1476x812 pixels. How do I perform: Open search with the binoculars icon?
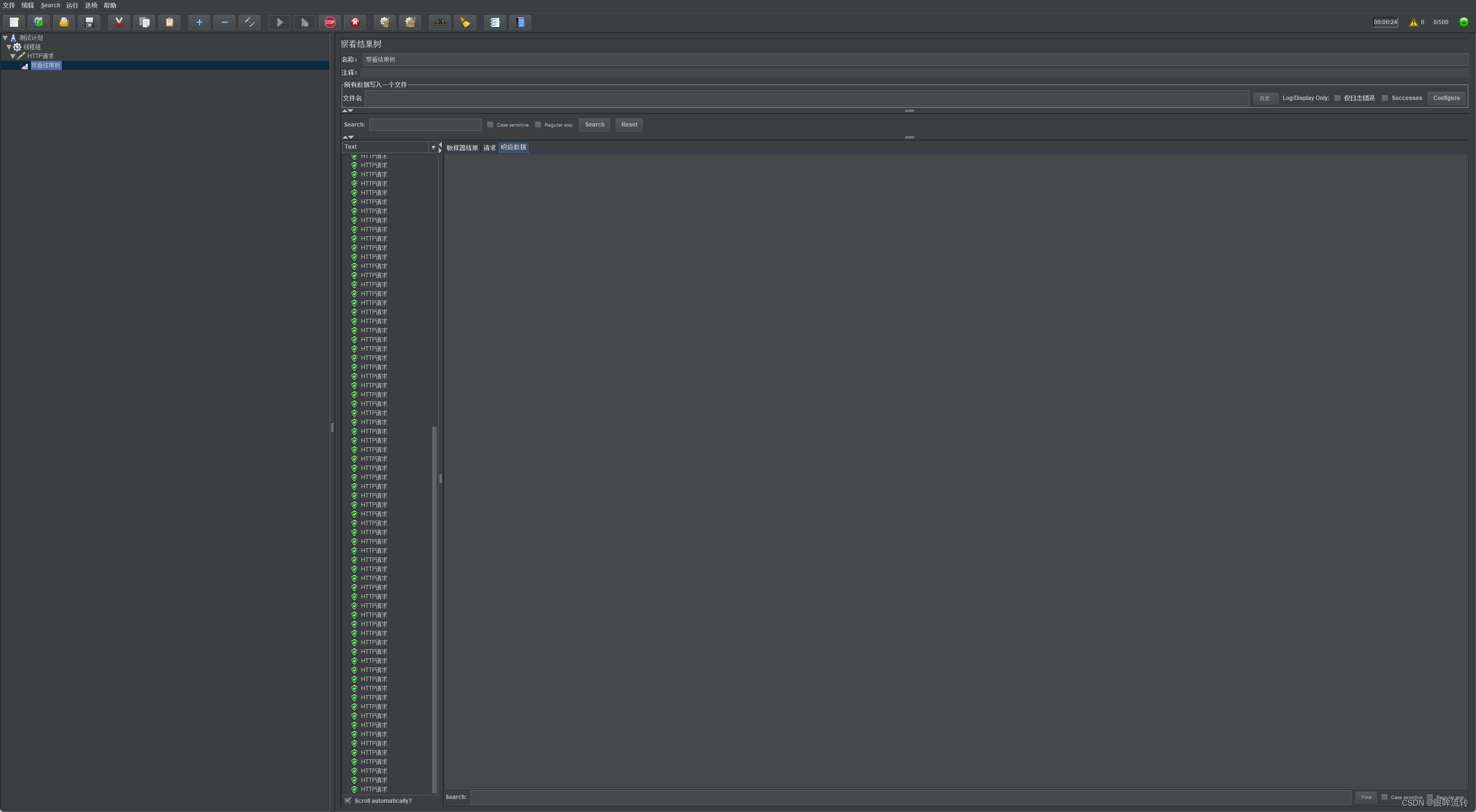(x=440, y=22)
